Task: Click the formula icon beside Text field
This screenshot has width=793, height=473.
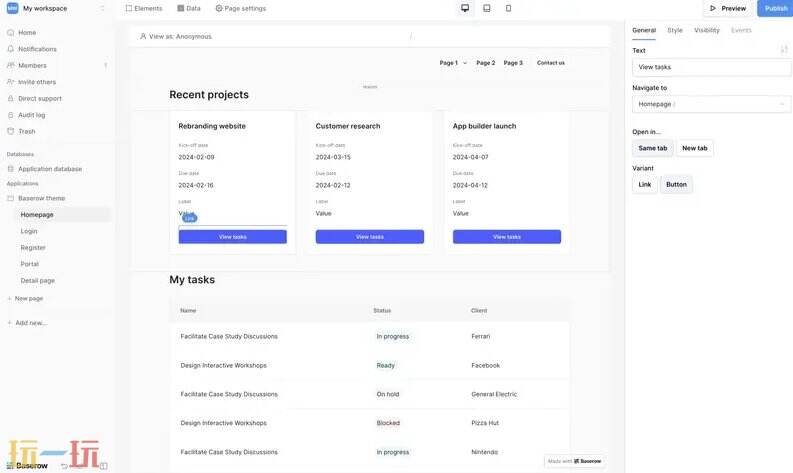Action: tap(784, 49)
